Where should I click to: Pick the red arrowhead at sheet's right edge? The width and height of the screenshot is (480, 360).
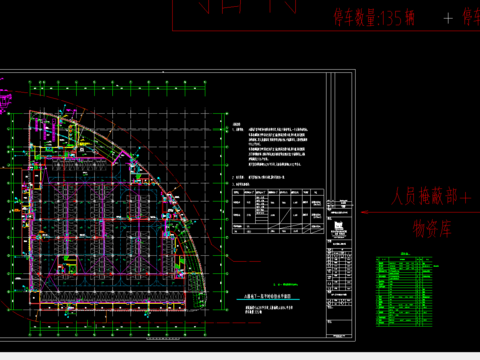click(x=364, y=212)
